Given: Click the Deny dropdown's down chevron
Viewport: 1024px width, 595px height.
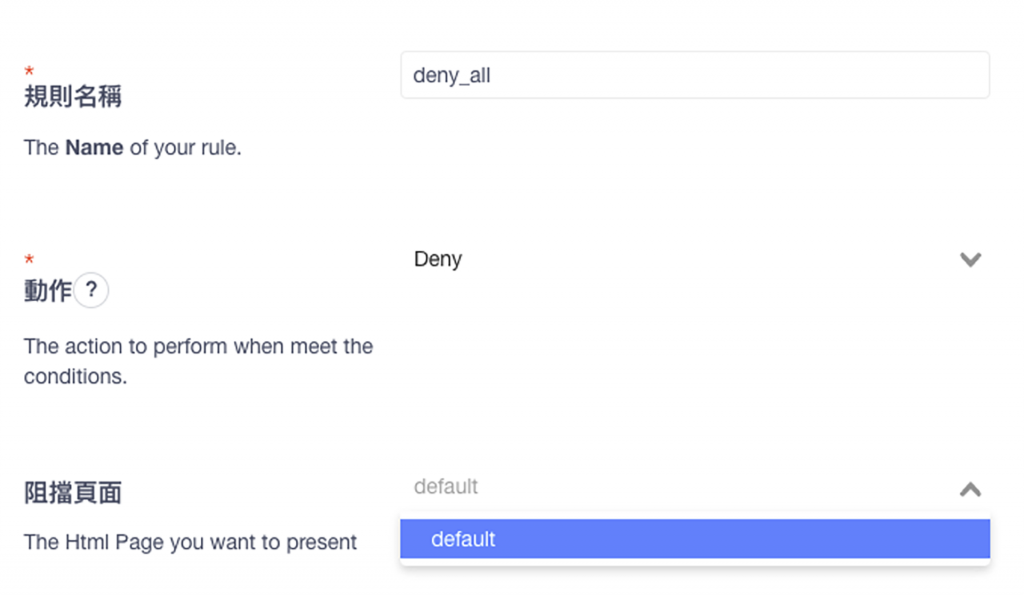Looking at the screenshot, I should 969,260.
